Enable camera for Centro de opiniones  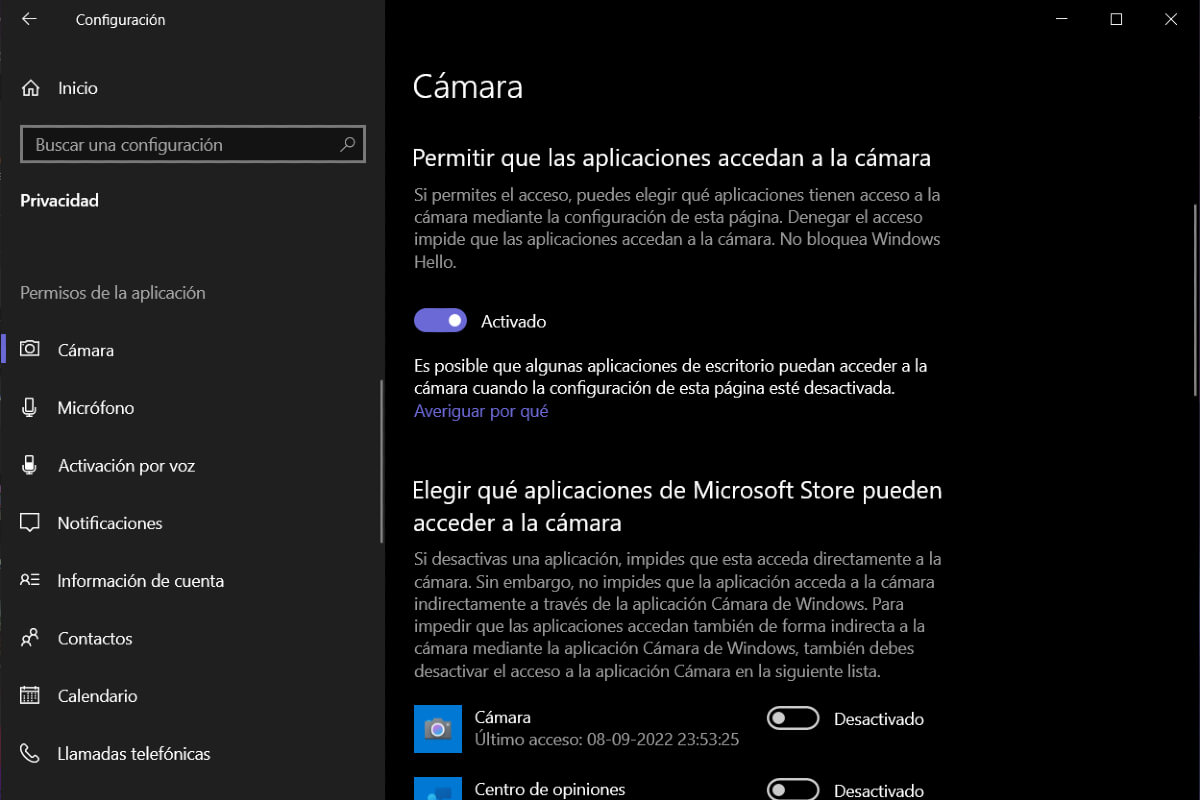793,790
